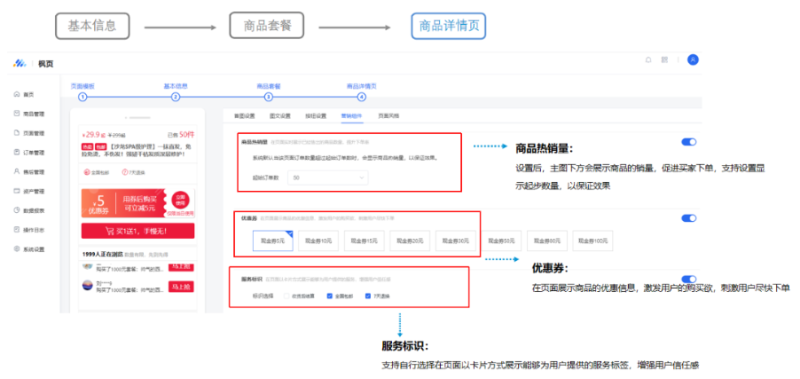Open 首页 home icon in sidebar
Viewport: 800px width, 379px height.
pyautogui.click(x=17, y=94)
